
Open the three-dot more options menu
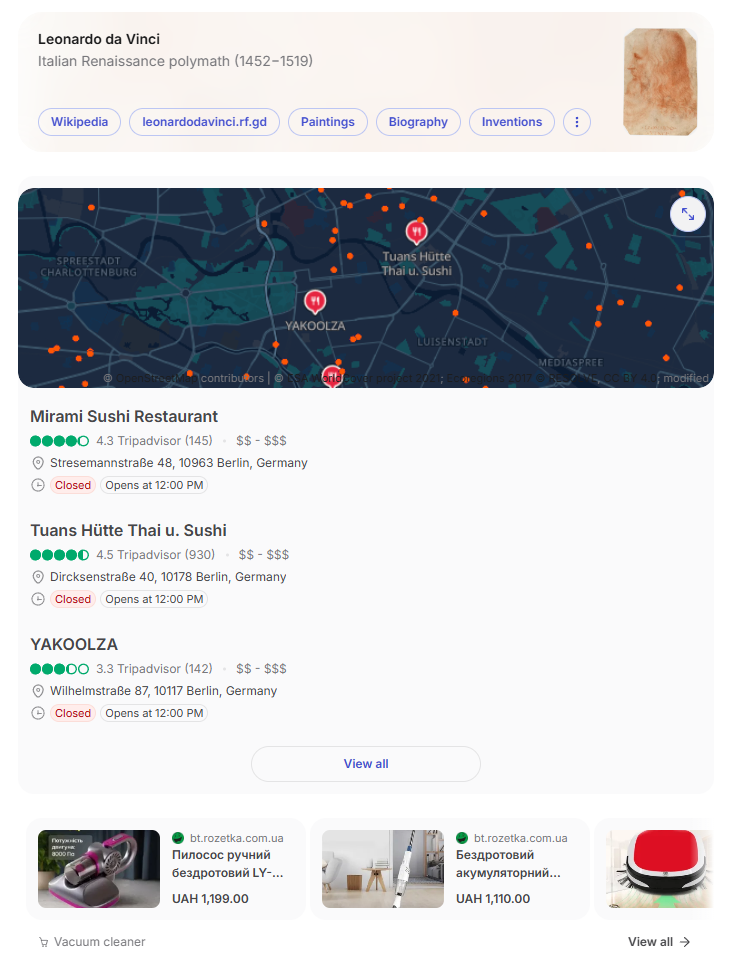click(576, 122)
